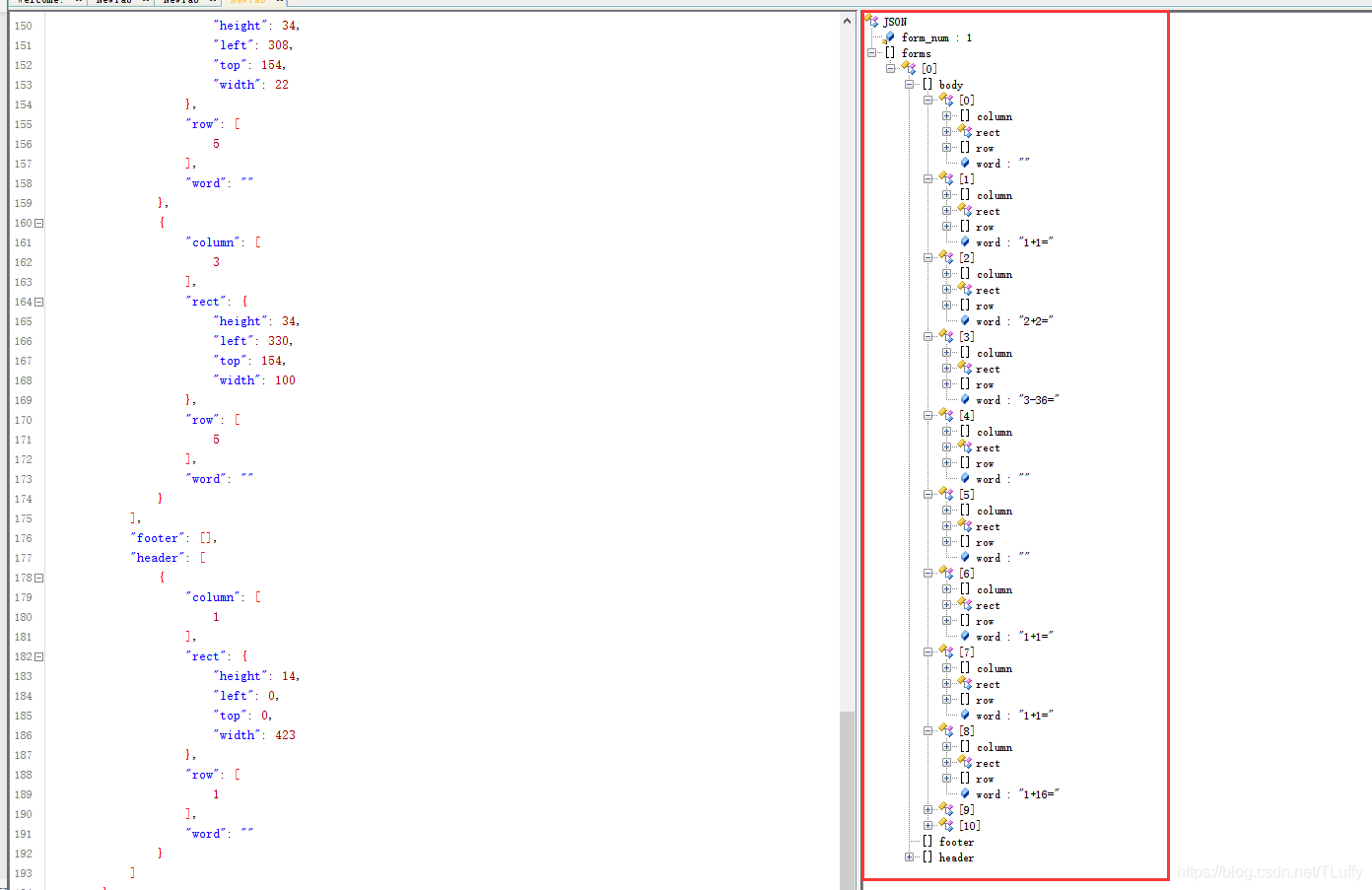
Task: Toggle the fold marker at line 178
Action: pyautogui.click(x=39, y=578)
